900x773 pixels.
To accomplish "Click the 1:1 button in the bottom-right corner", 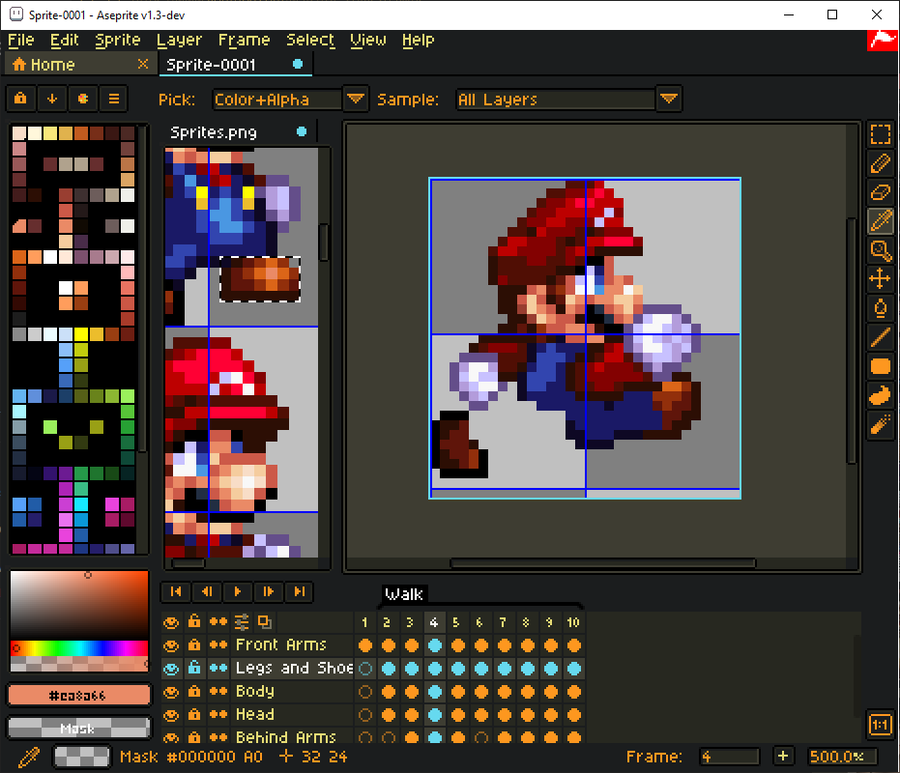I will click(880, 725).
